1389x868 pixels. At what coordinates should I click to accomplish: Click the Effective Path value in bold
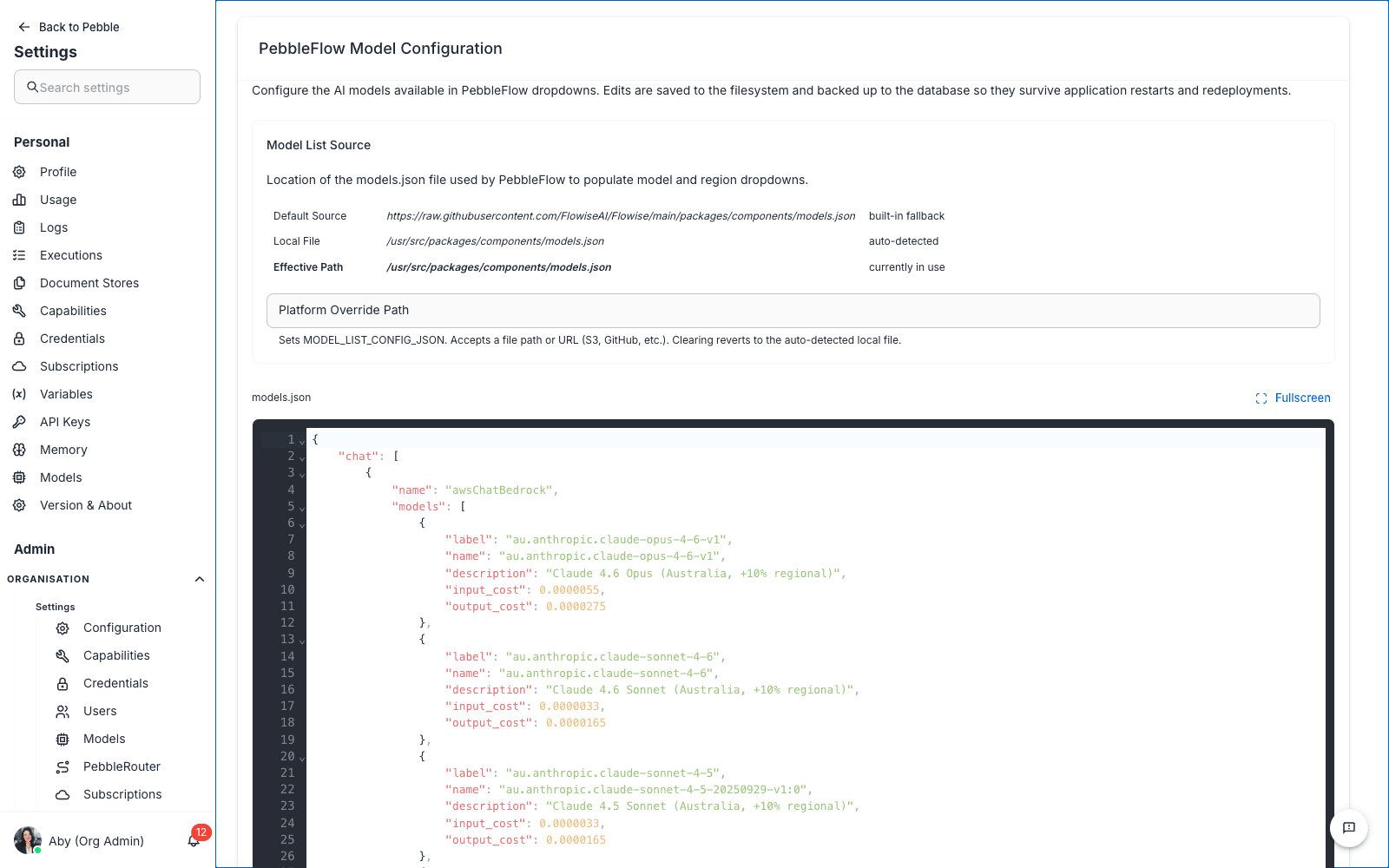click(499, 267)
